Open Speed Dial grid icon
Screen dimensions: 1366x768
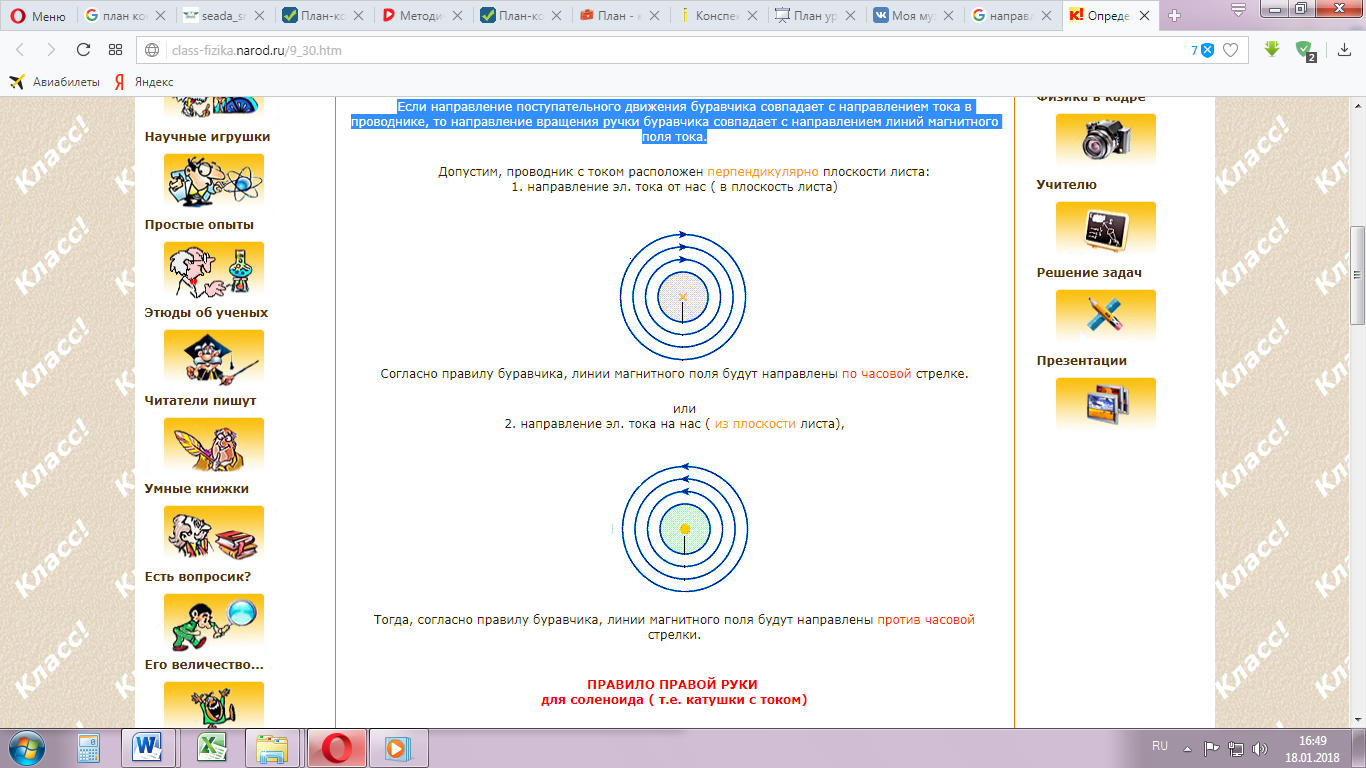(x=115, y=50)
